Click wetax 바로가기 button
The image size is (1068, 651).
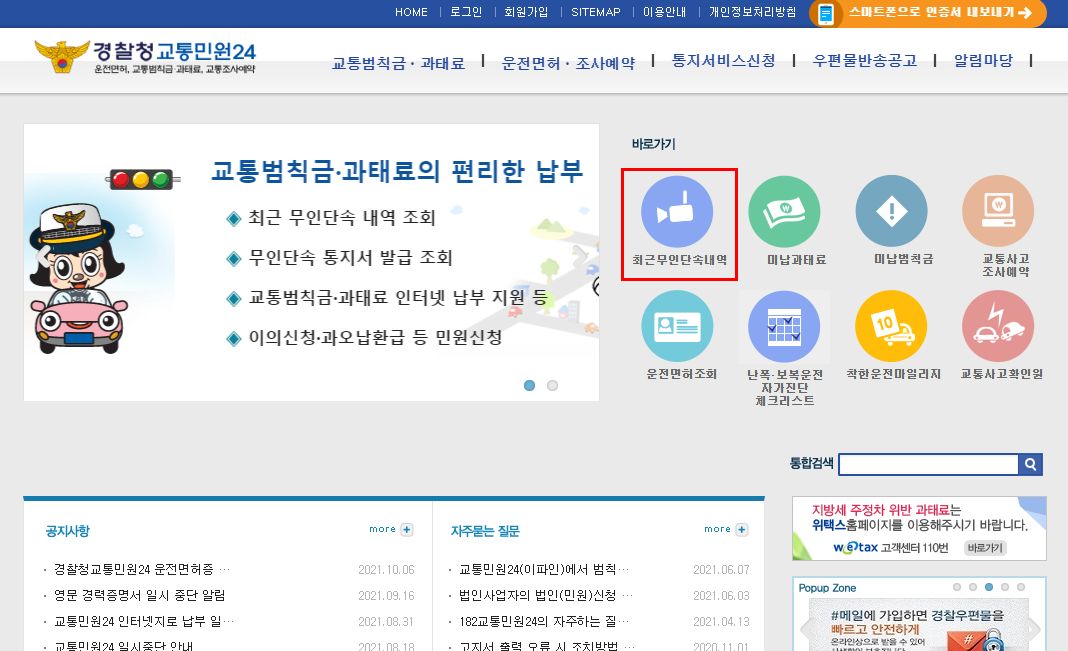(x=985, y=548)
